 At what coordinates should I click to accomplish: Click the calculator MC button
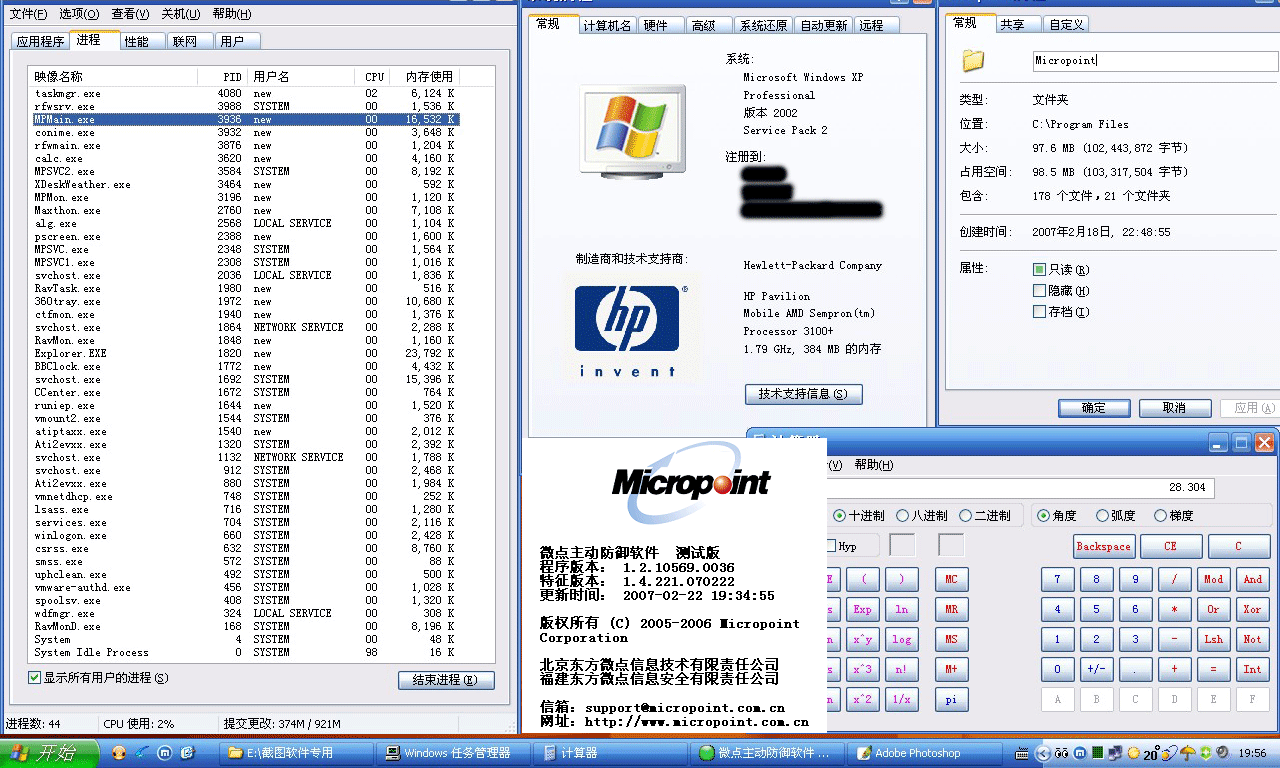click(x=951, y=579)
